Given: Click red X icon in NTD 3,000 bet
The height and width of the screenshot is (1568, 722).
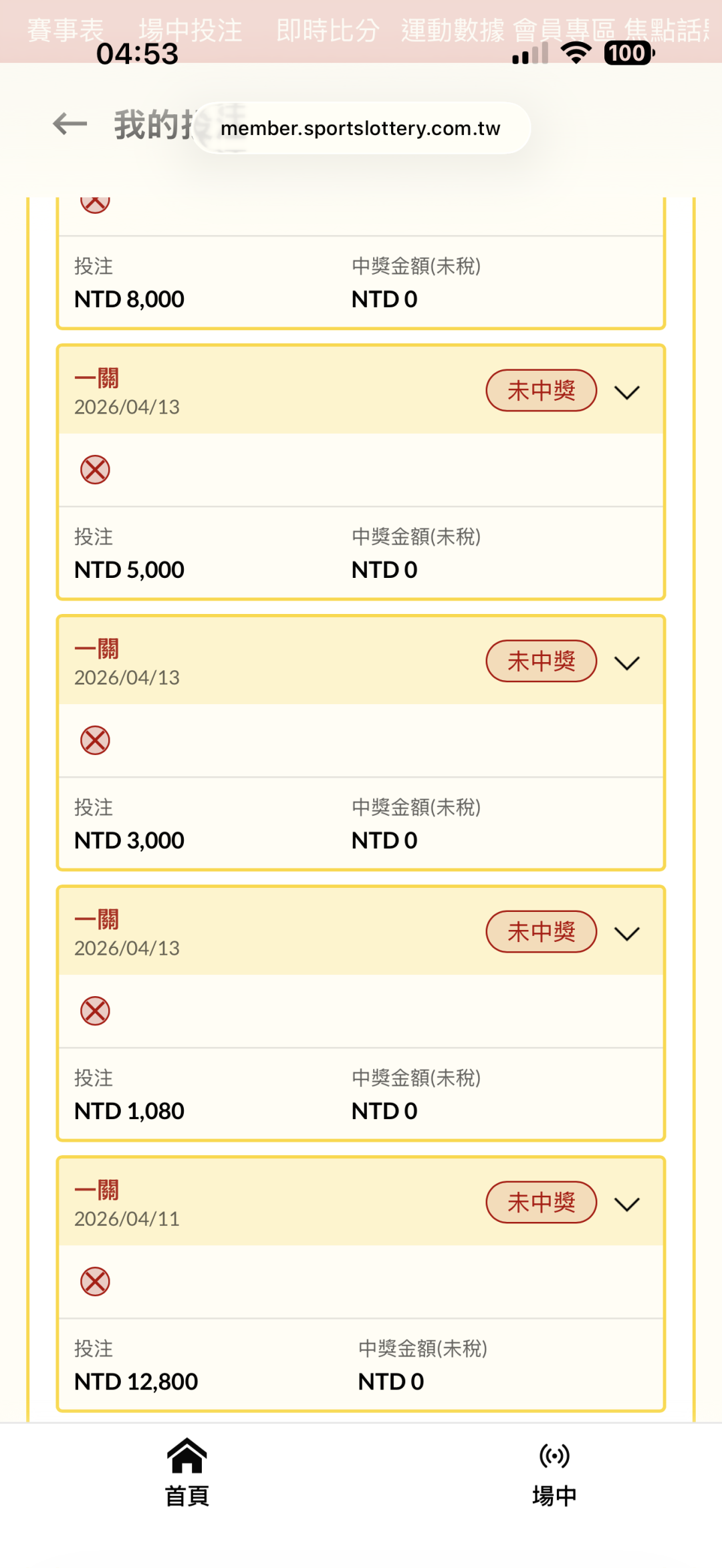Looking at the screenshot, I should (95, 740).
